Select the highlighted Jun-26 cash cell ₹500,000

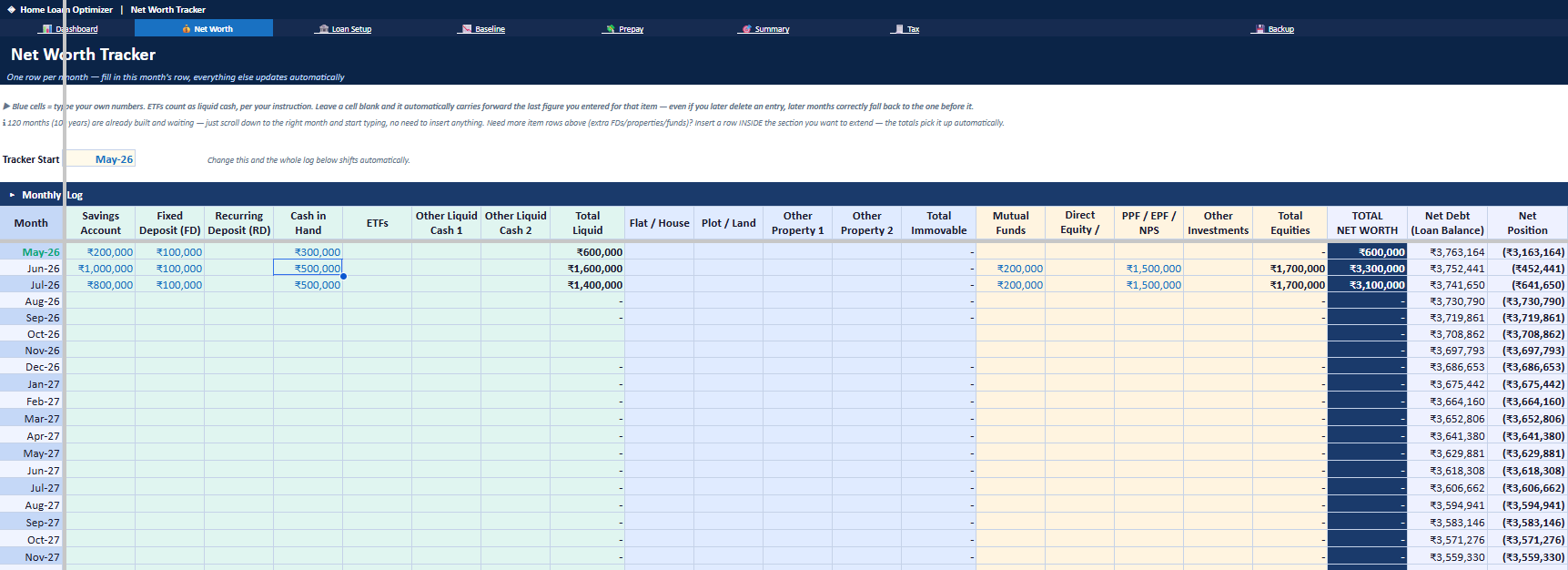coord(308,269)
